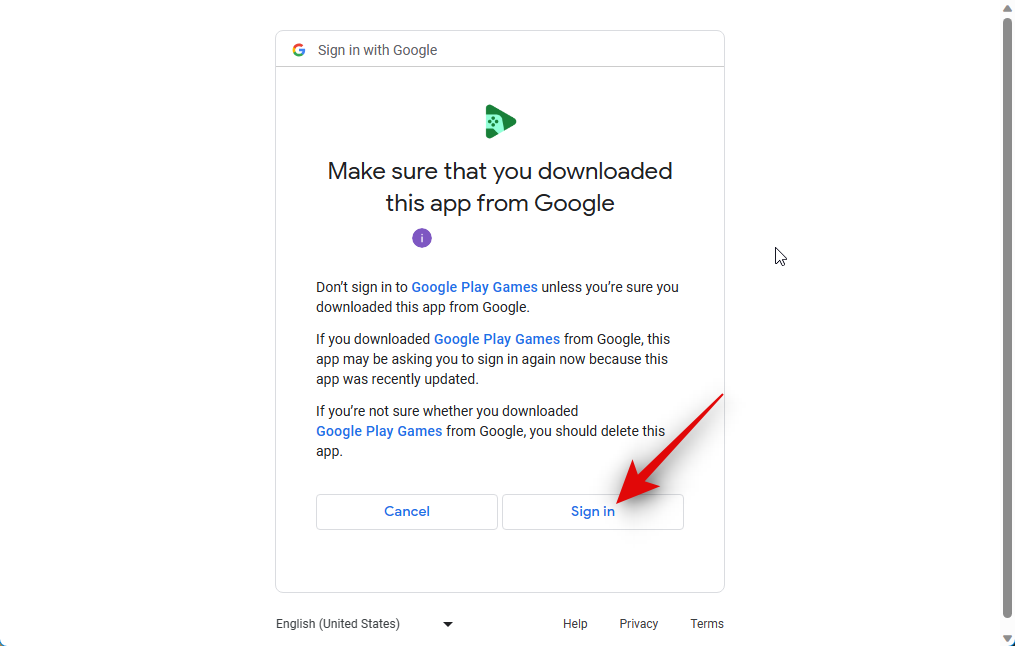
Task: Click the vertical scrollbar thumb
Action: (x=1007, y=317)
